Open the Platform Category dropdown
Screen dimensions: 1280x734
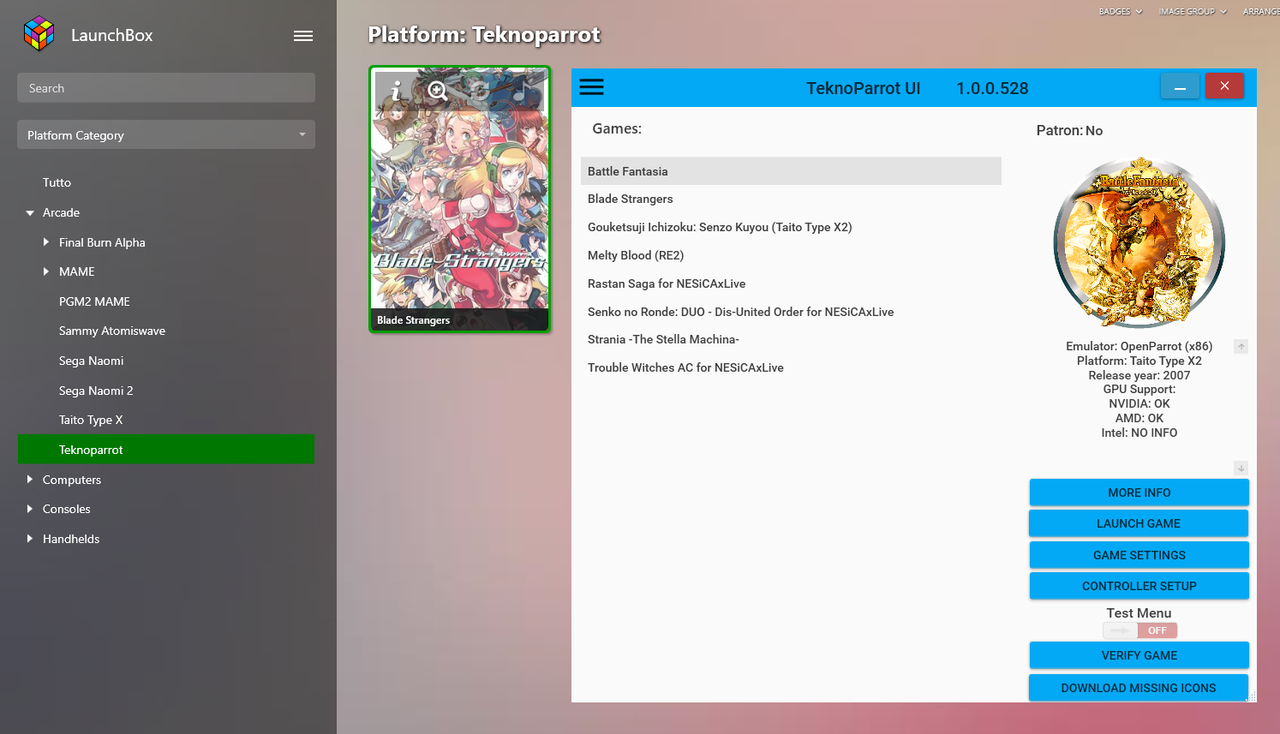[x=166, y=135]
